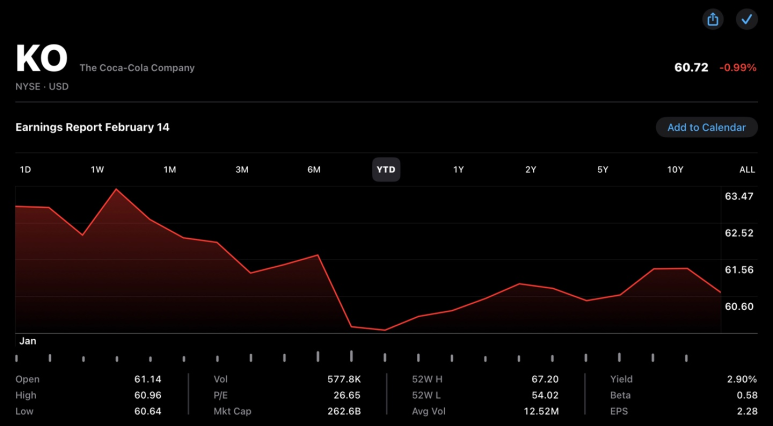Click the Open value 61.14
Screen dimensions: 773x426
pyautogui.click(x=147, y=379)
